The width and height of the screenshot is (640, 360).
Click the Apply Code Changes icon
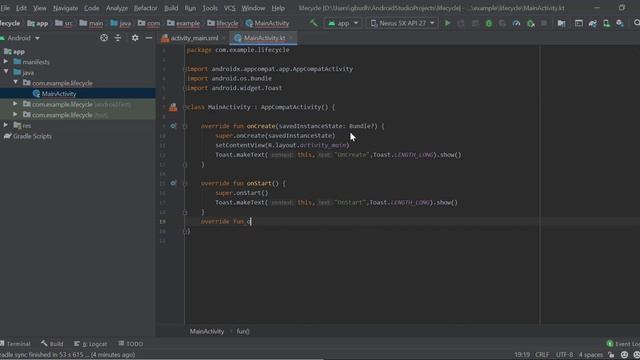click(x=475, y=23)
